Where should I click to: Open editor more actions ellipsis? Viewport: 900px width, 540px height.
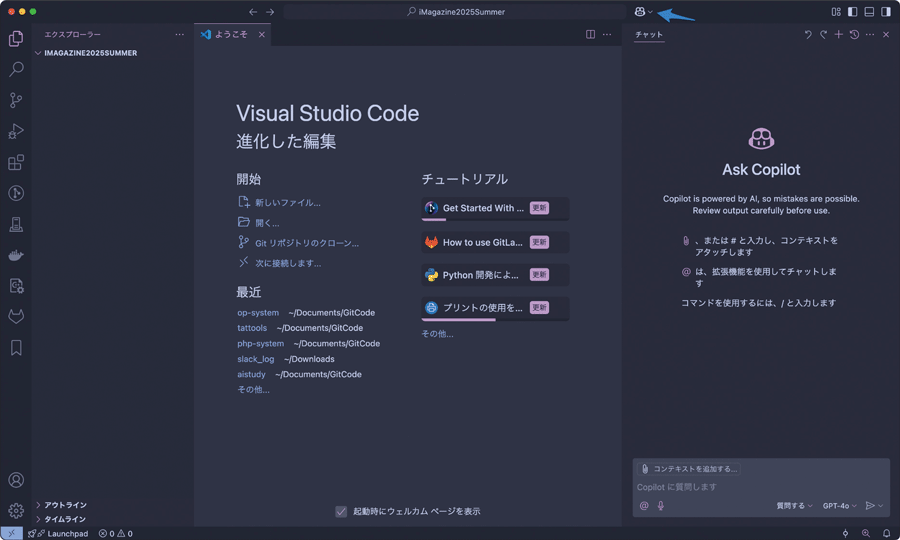607,34
